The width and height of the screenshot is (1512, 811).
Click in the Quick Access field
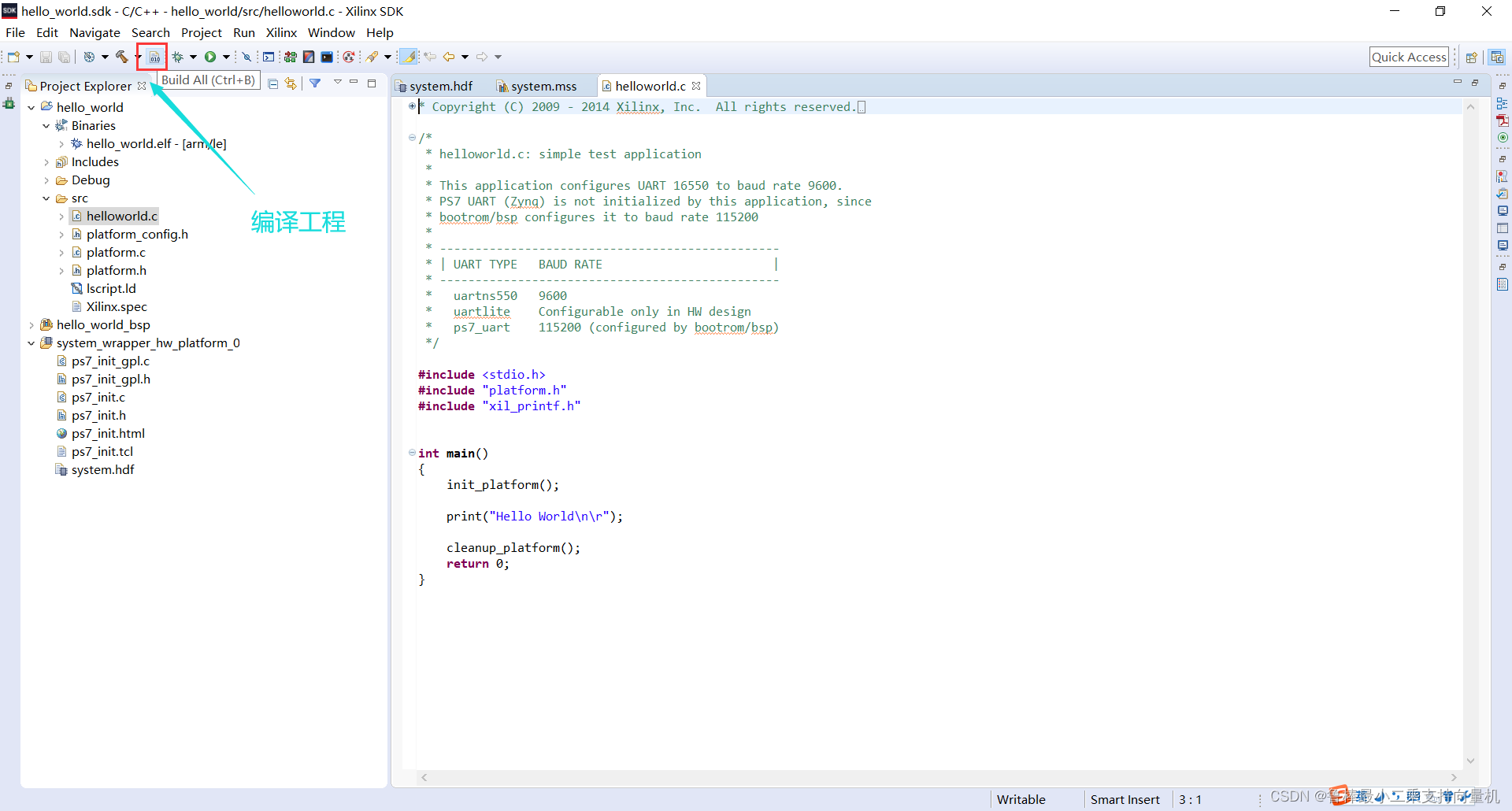[x=1409, y=57]
